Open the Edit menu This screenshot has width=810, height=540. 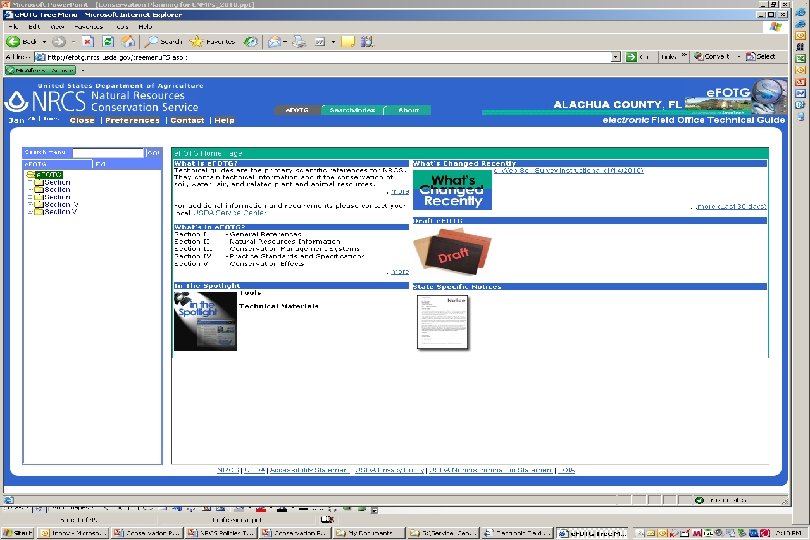tap(34, 27)
